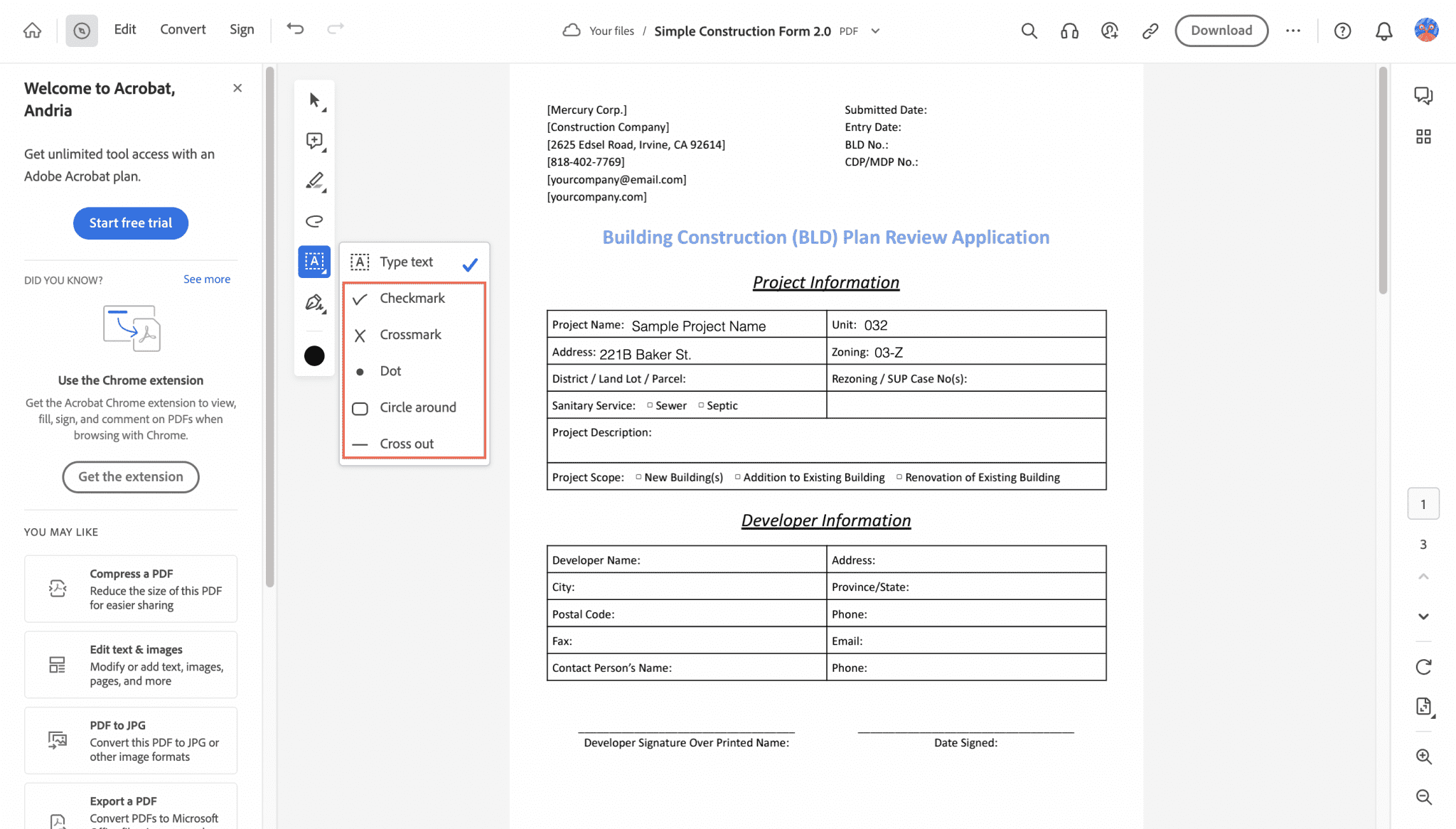Expand the Simple Construction Form filename dropdown
This screenshot has width=1456, height=829.
[876, 31]
